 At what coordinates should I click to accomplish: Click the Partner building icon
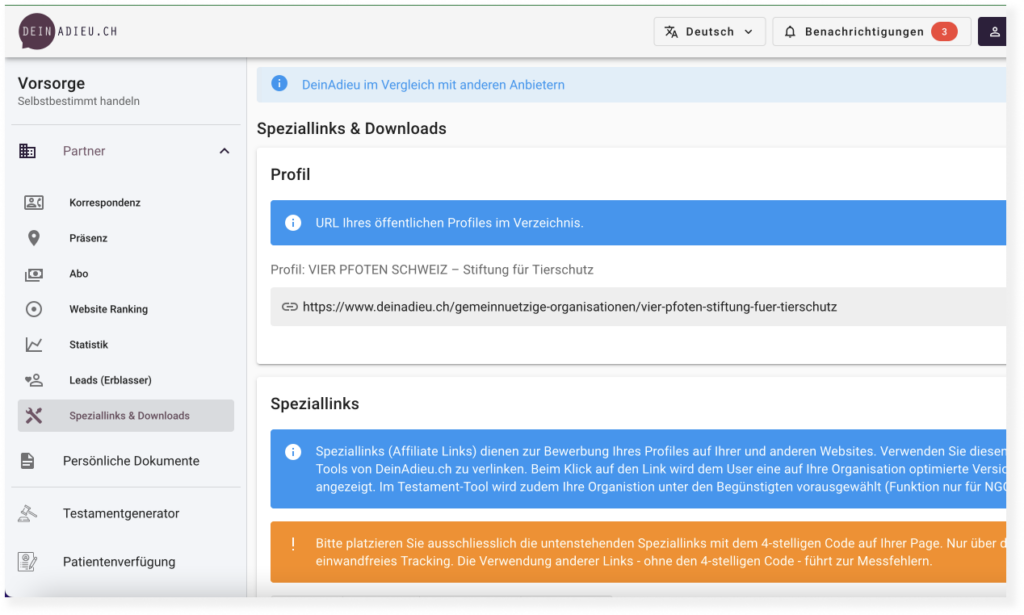coord(28,151)
